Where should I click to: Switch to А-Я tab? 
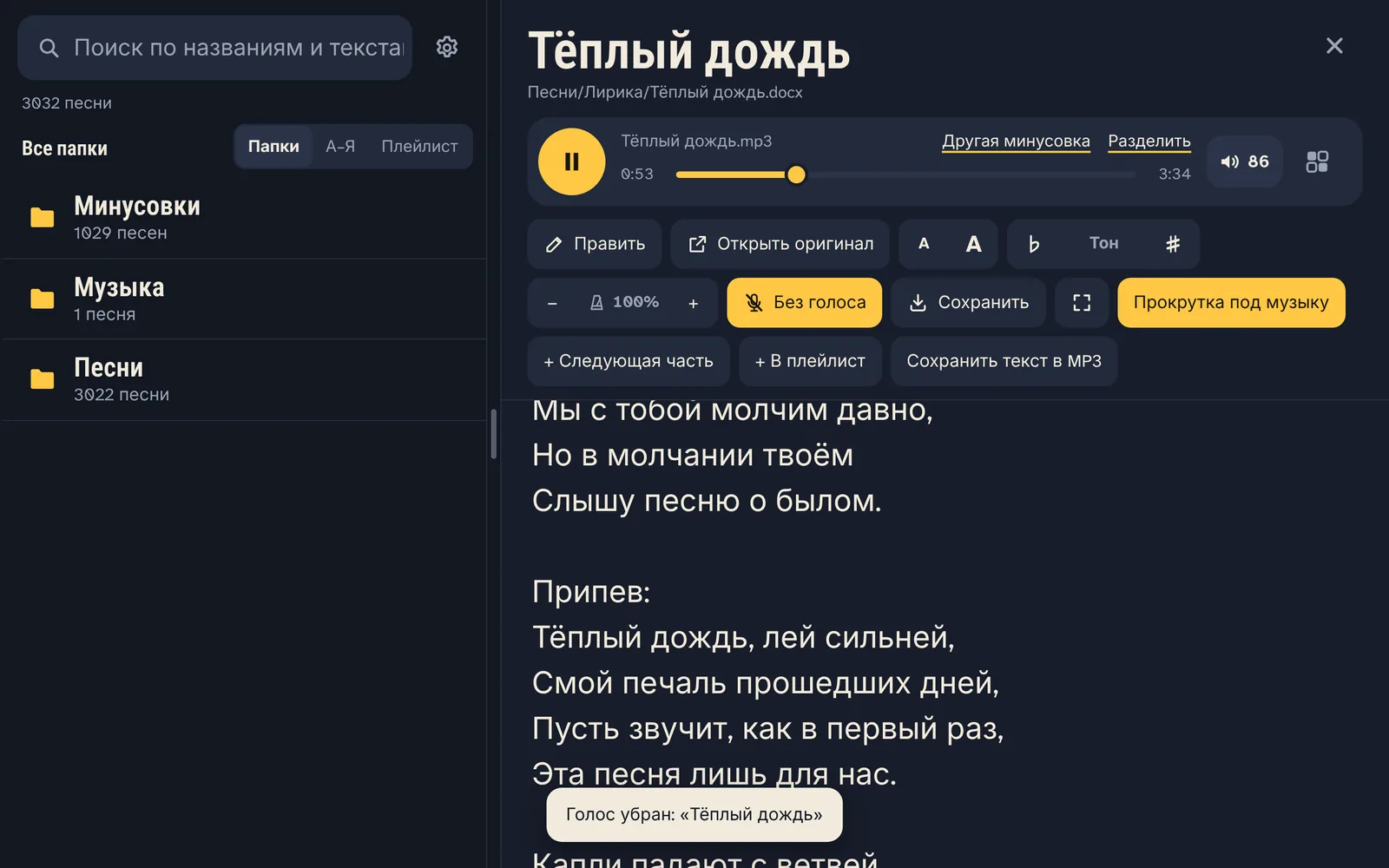[x=340, y=147]
